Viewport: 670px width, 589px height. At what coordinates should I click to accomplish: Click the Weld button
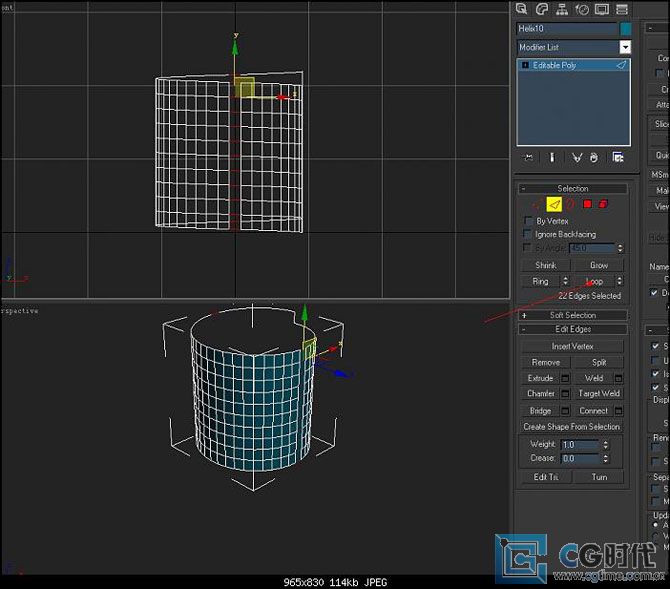pyautogui.click(x=594, y=378)
